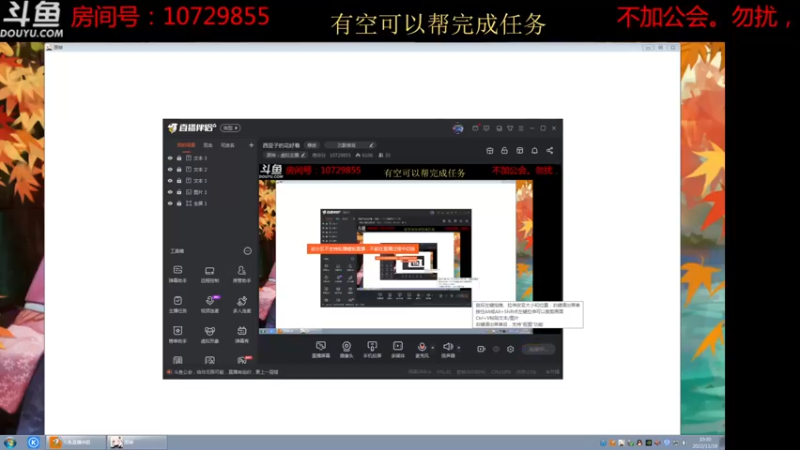This screenshot has height=450, width=800.
Task: Switch to second scene tab
Action: [x=208, y=145]
